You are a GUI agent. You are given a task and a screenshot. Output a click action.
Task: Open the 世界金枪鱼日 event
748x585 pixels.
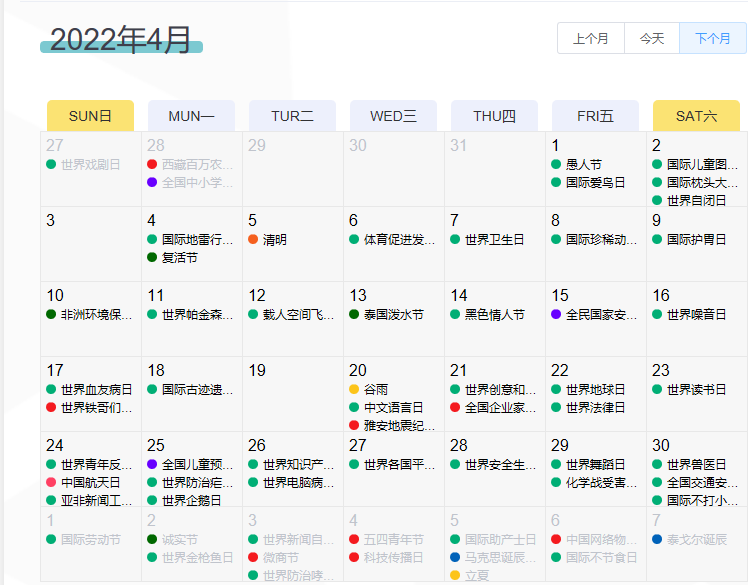click(197, 558)
